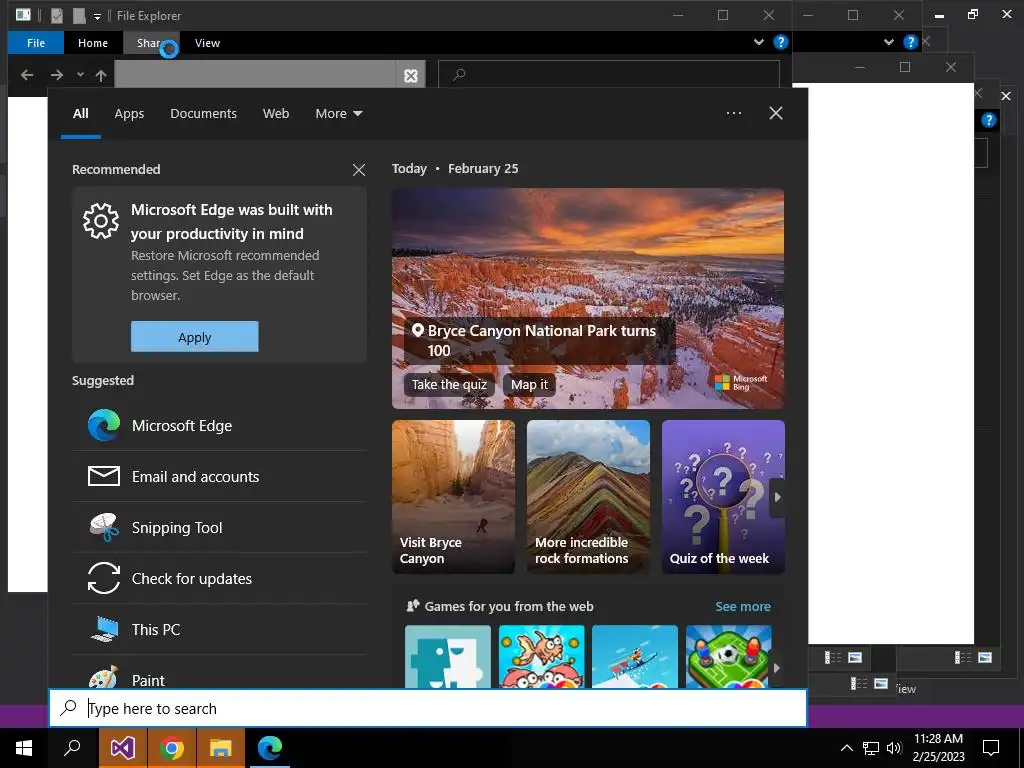Open the skiing game thumbnail
1024x768 pixels.
pyautogui.click(x=635, y=656)
